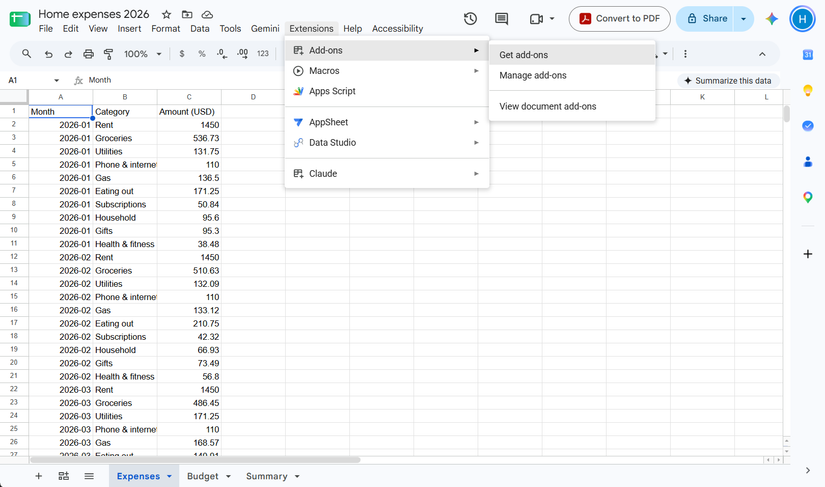
Task: Open the Google Sheets home icon
Action: [x=19, y=19]
